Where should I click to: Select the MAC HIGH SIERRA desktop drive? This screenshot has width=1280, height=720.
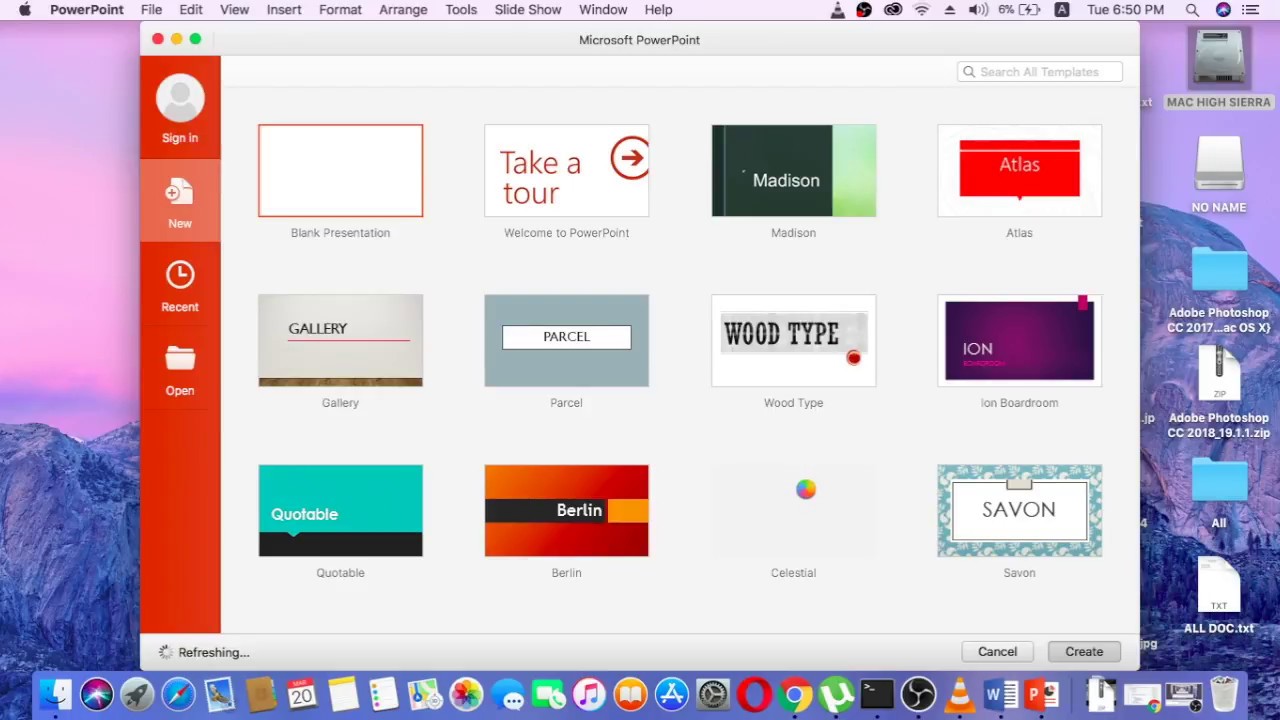[1218, 68]
